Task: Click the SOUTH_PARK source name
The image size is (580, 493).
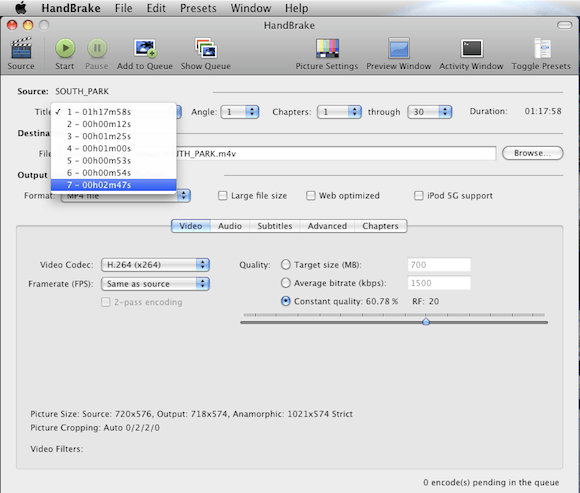Action: (x=82, y=91)
